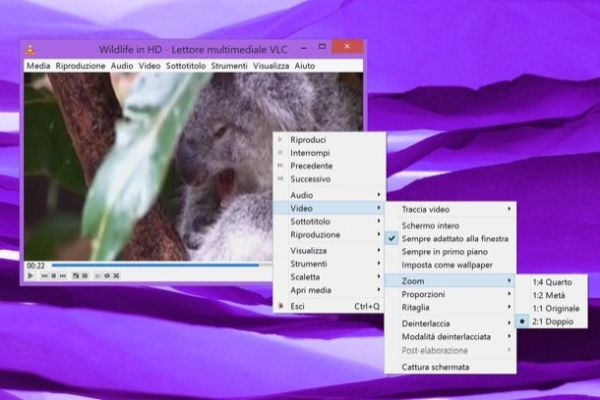The width and height of the screenshot is (600, 400).
Task: Click the VLC cone icon in the title bar
Action: click(31, 49)
